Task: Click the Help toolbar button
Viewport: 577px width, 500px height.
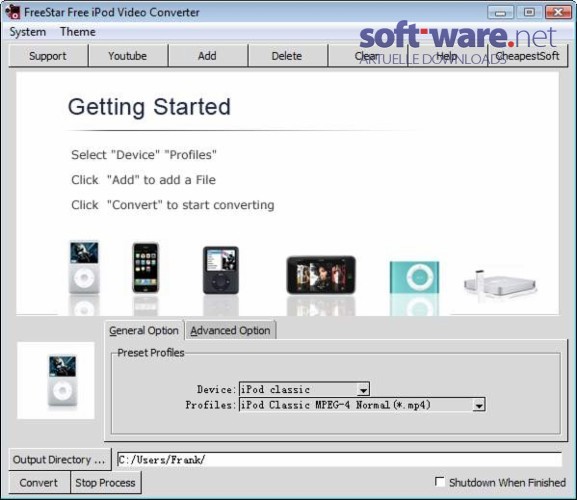Action: [x=447, y=56]
